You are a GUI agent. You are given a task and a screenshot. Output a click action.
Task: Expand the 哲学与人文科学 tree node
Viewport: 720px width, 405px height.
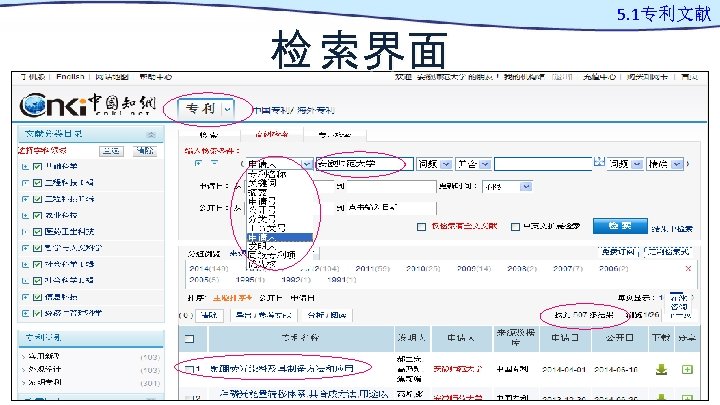tap(25, 248)
